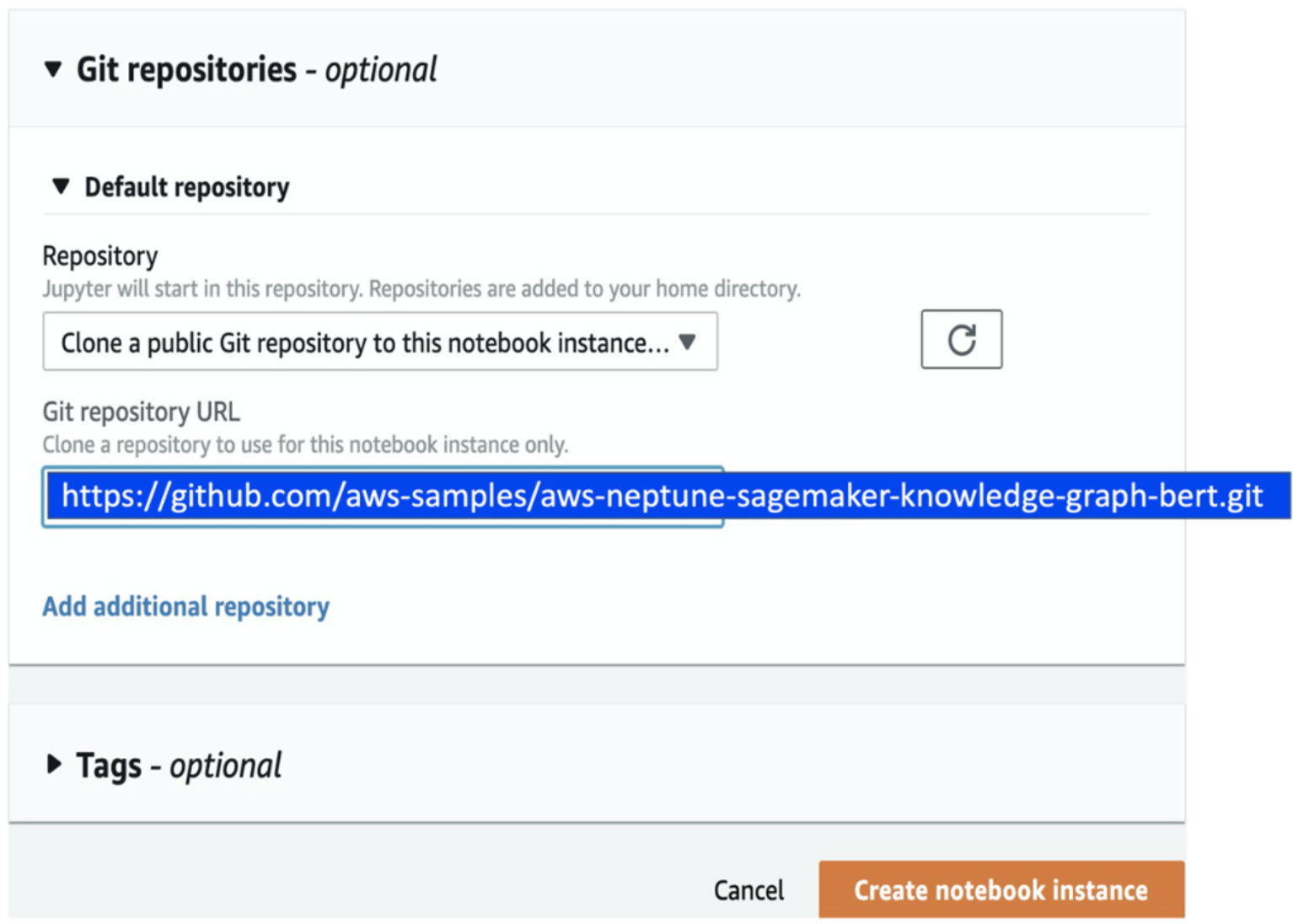Viewport: 1293px width, 924px height.
Task: Collapse the Default repository disclosure triangle
Action: coord(61,185)
